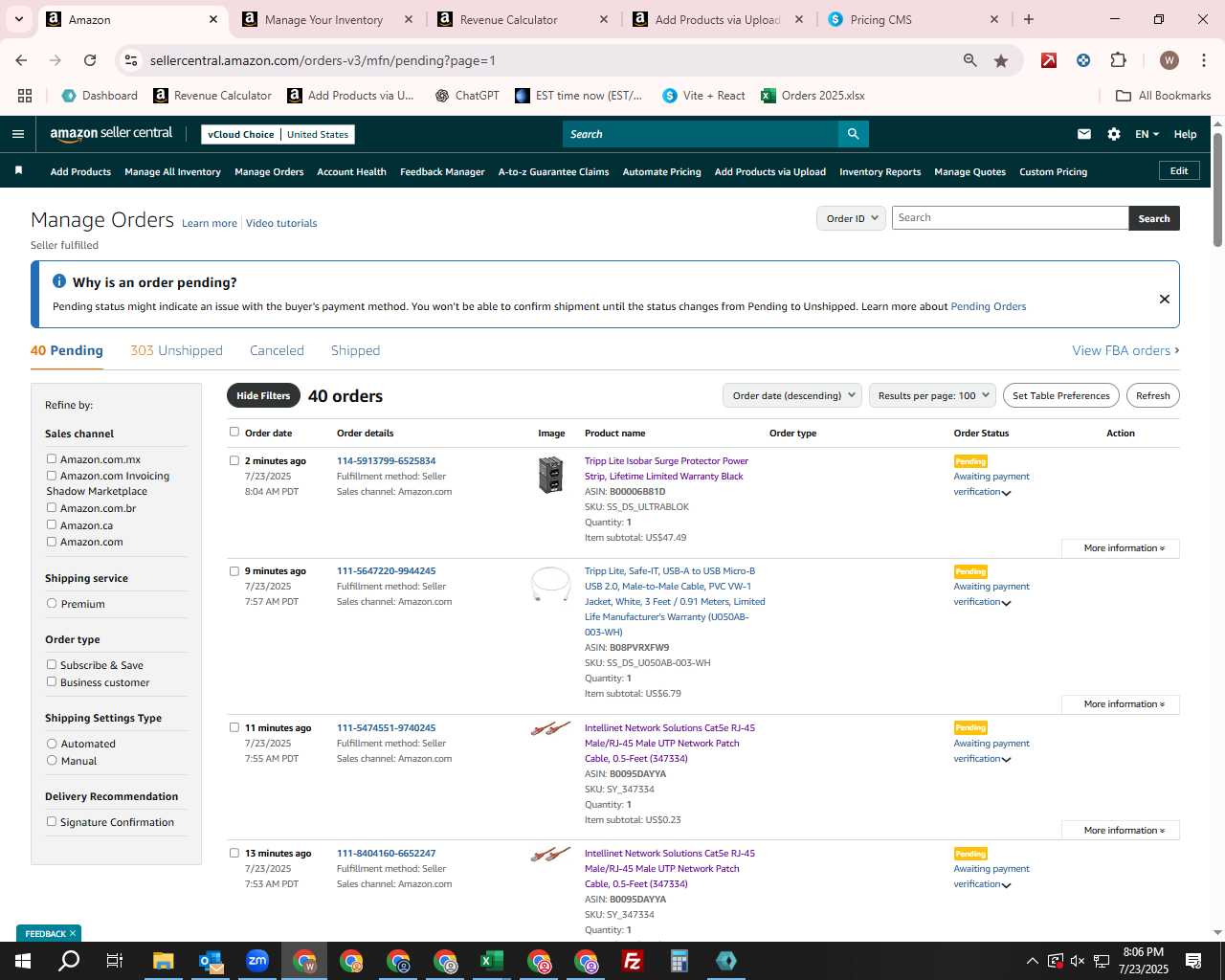Toggle Amazon.com.mx sales channel checkbox
Image resolution: width=1225 pixels, height=980 pixels.
52,458
